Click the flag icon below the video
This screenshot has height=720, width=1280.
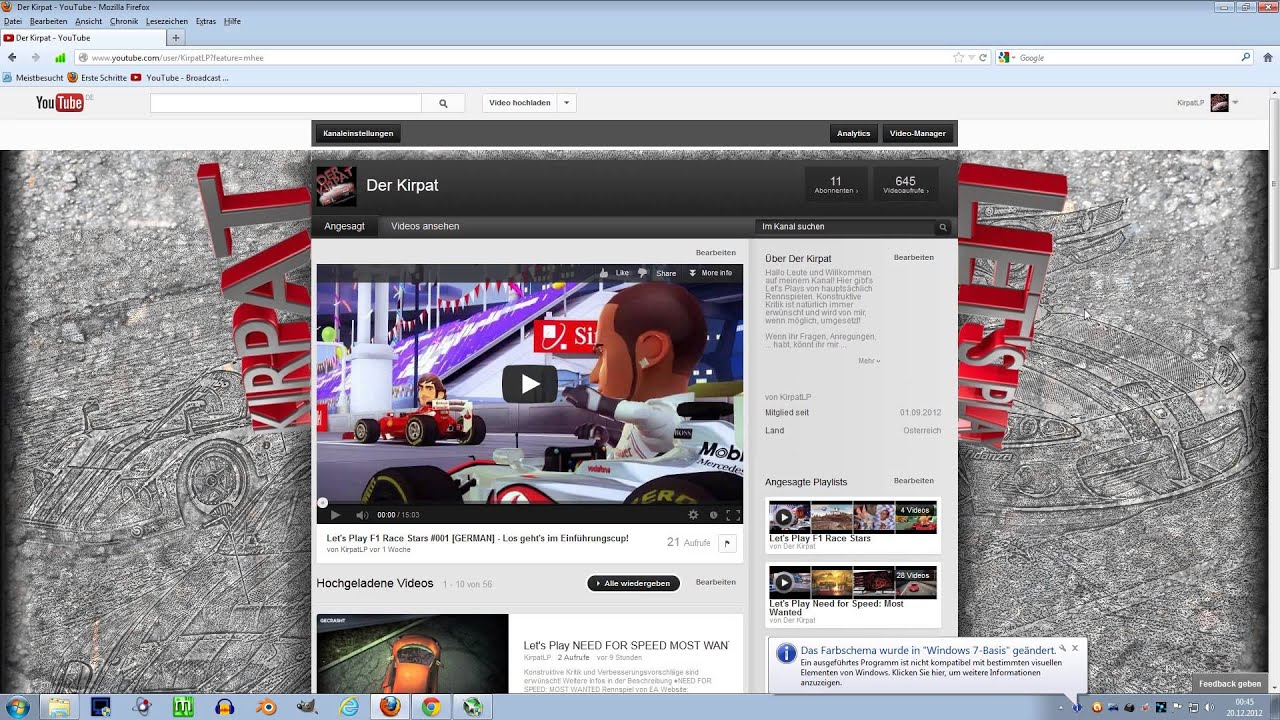click(727, 543)
